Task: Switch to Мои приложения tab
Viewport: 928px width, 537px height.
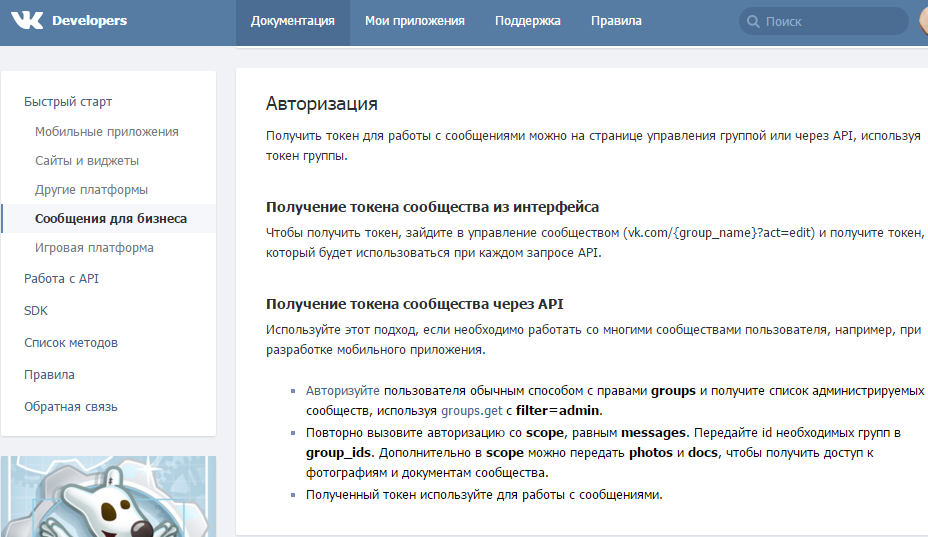Action: click(415, 21)
